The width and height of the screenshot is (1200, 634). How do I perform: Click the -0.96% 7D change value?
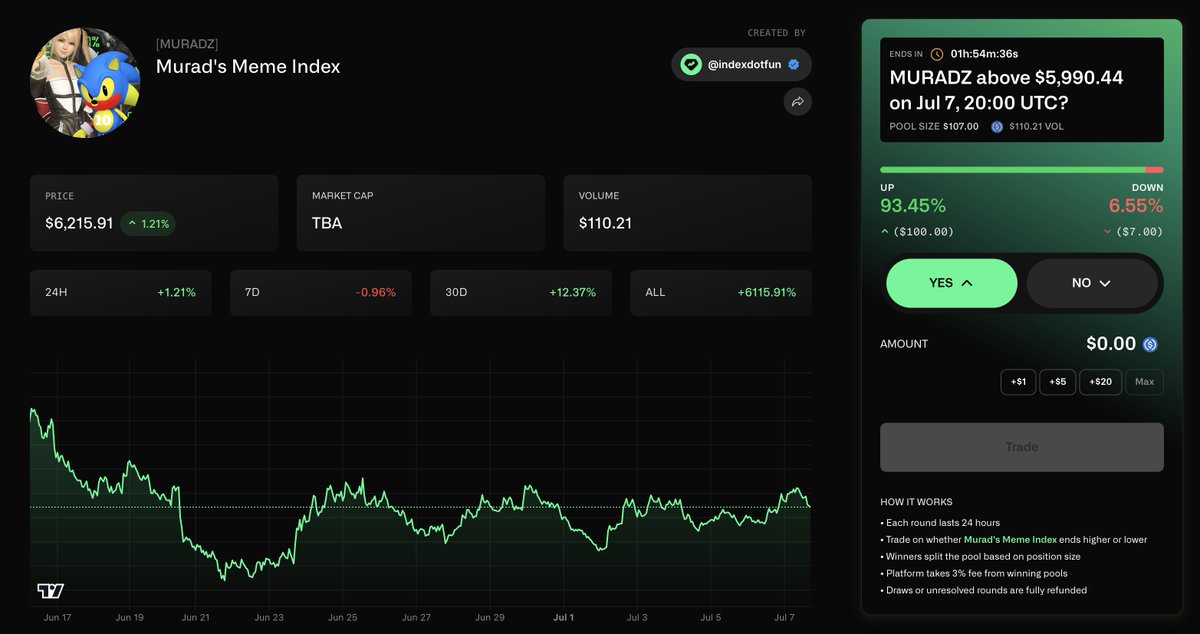coord(376,293)
